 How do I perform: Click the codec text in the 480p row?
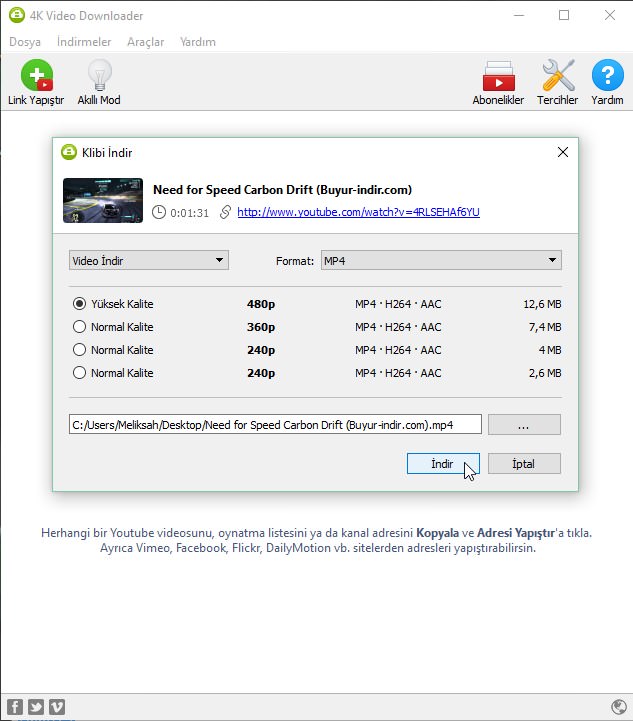pos(398,304)
